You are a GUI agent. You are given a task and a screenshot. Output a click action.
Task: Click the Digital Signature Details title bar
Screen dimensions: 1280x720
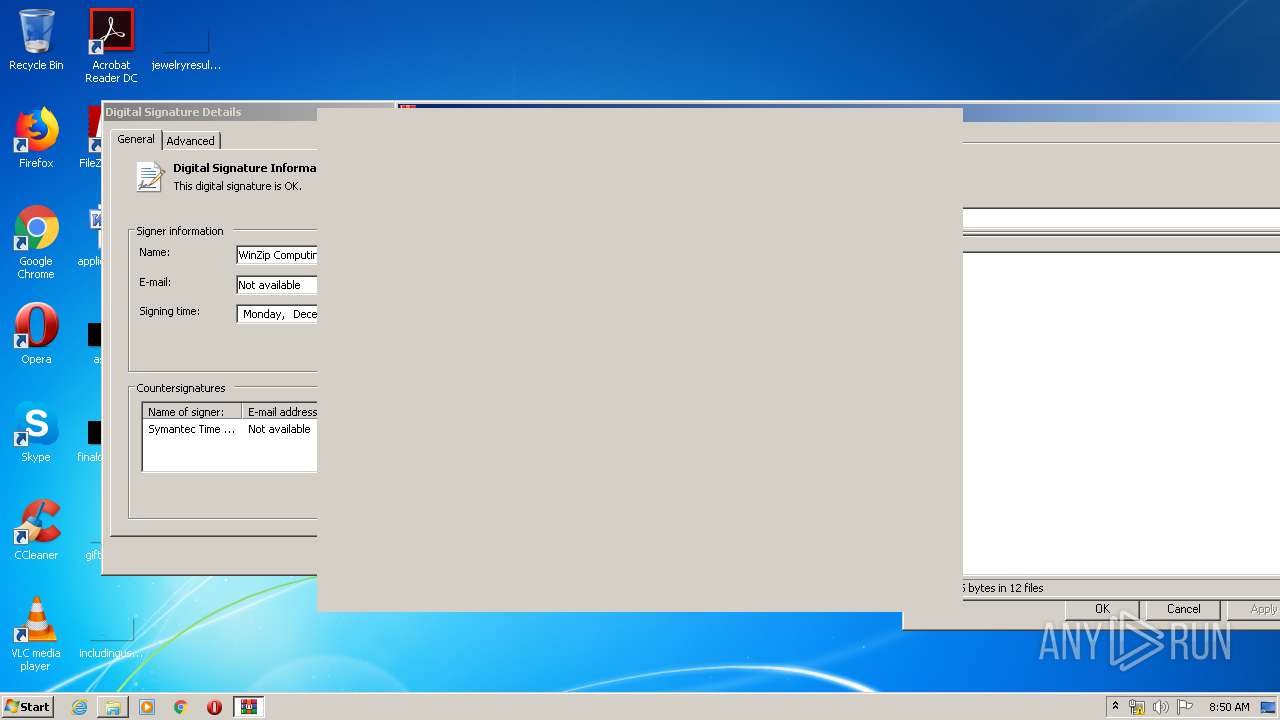(210, 112)
